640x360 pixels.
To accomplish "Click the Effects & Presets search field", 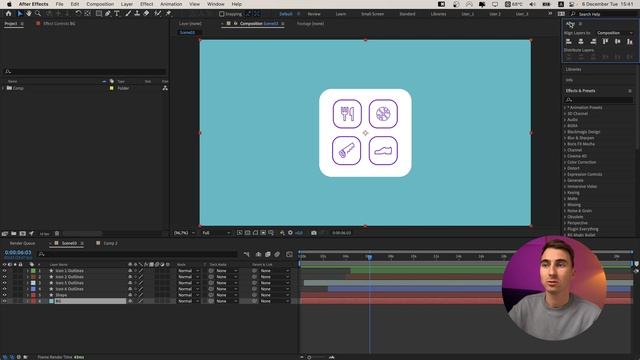I will pos(599,100).
